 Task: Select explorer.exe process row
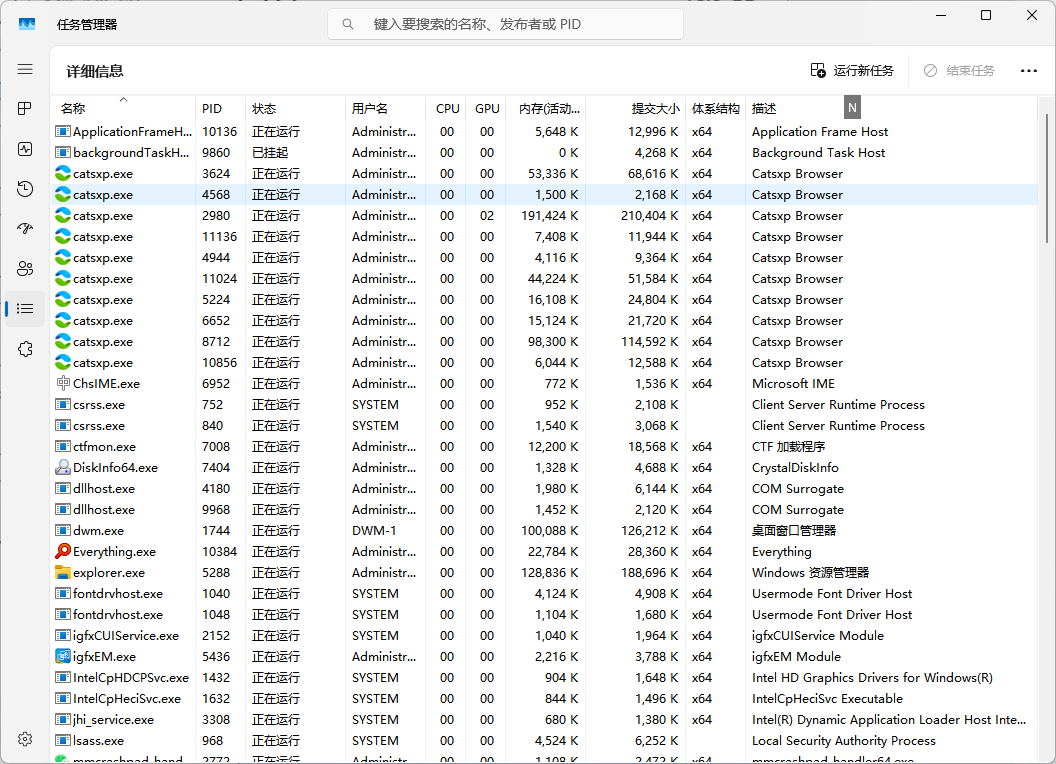[108, 573]
